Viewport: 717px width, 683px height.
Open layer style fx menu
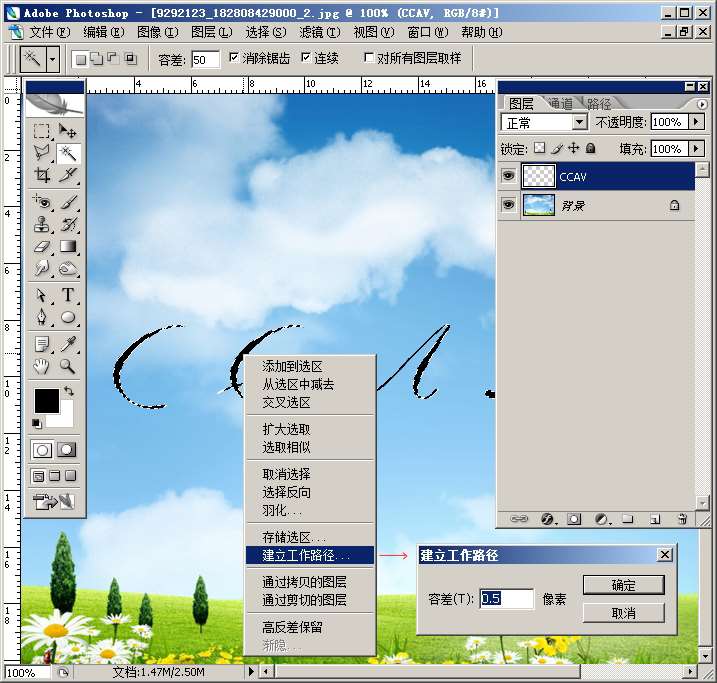pos(548,519)
